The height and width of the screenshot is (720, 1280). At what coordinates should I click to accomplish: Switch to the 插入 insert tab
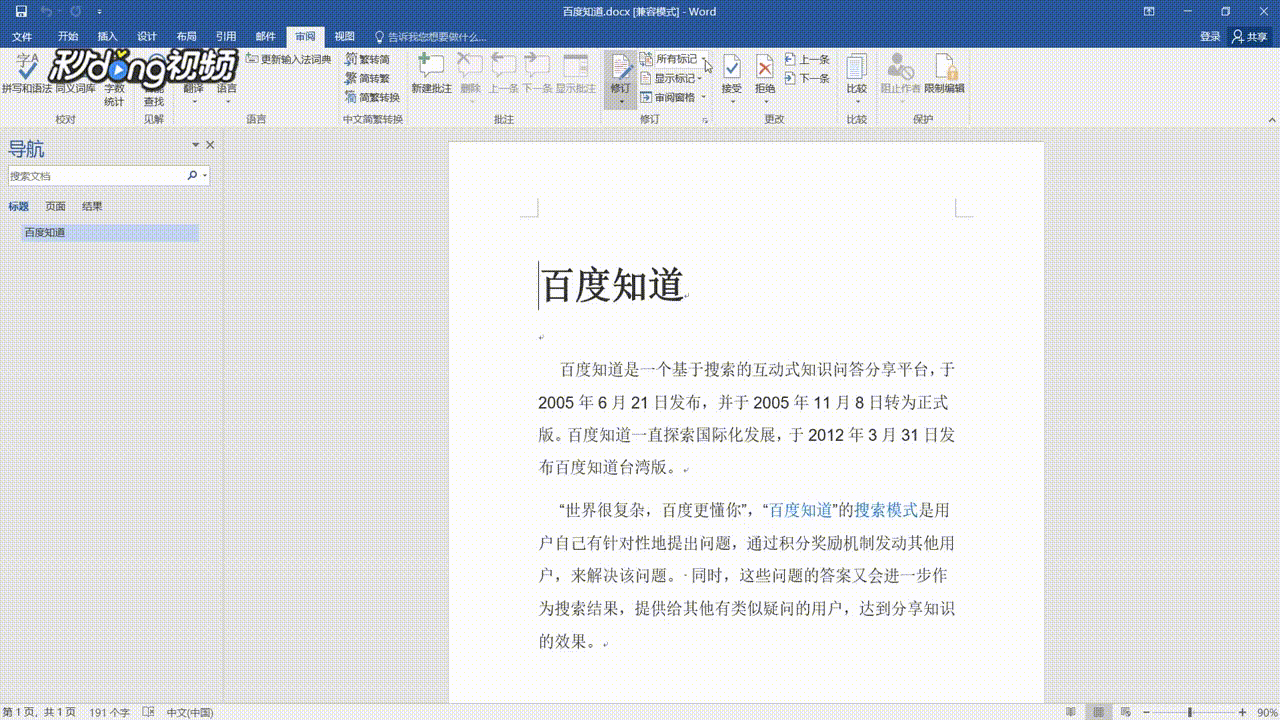107,37
